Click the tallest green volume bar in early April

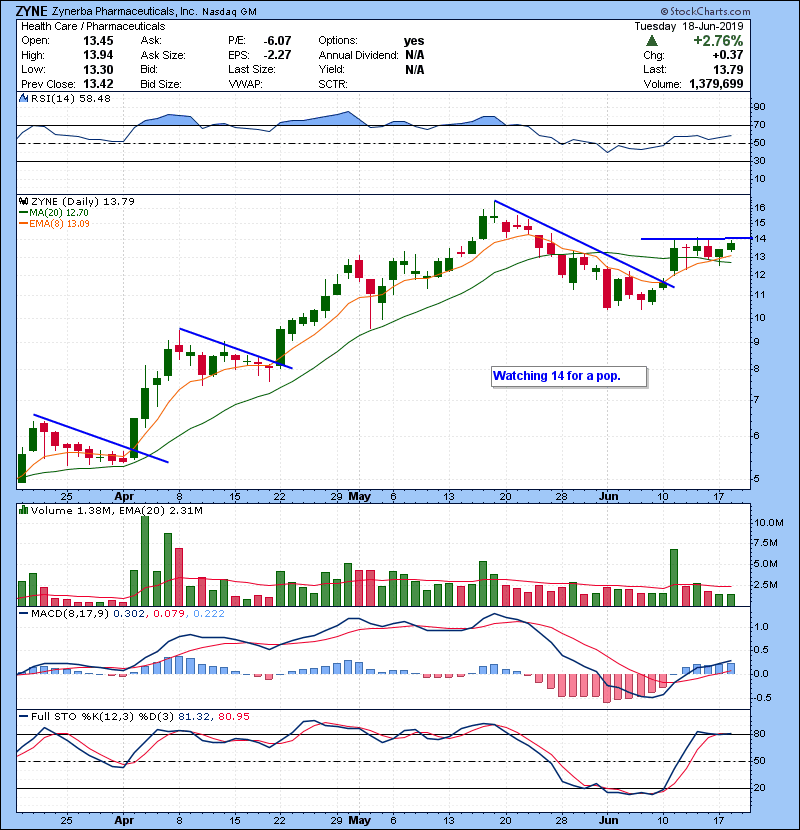(x=145, y=561)
